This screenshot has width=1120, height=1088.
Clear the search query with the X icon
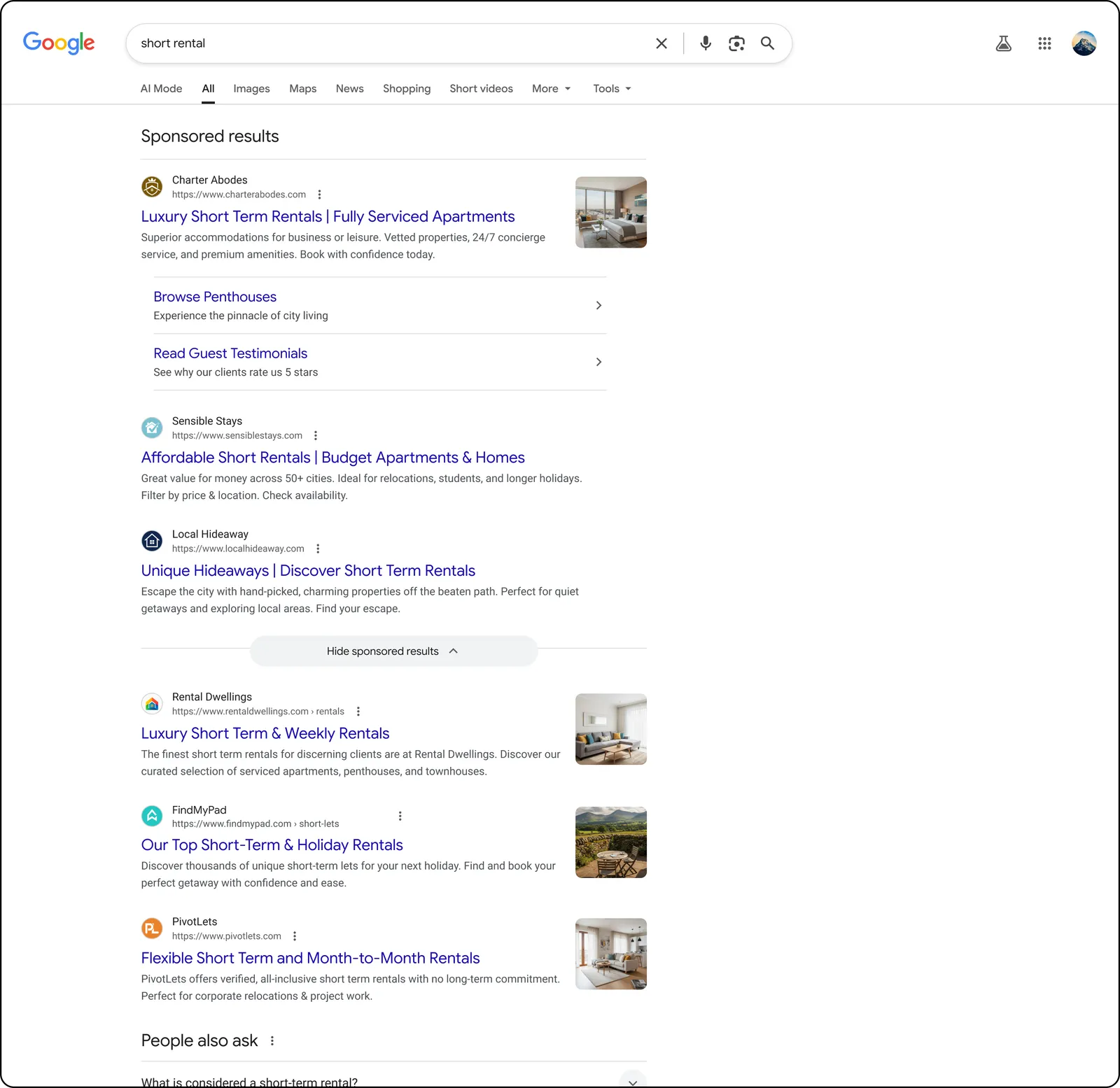661,43
